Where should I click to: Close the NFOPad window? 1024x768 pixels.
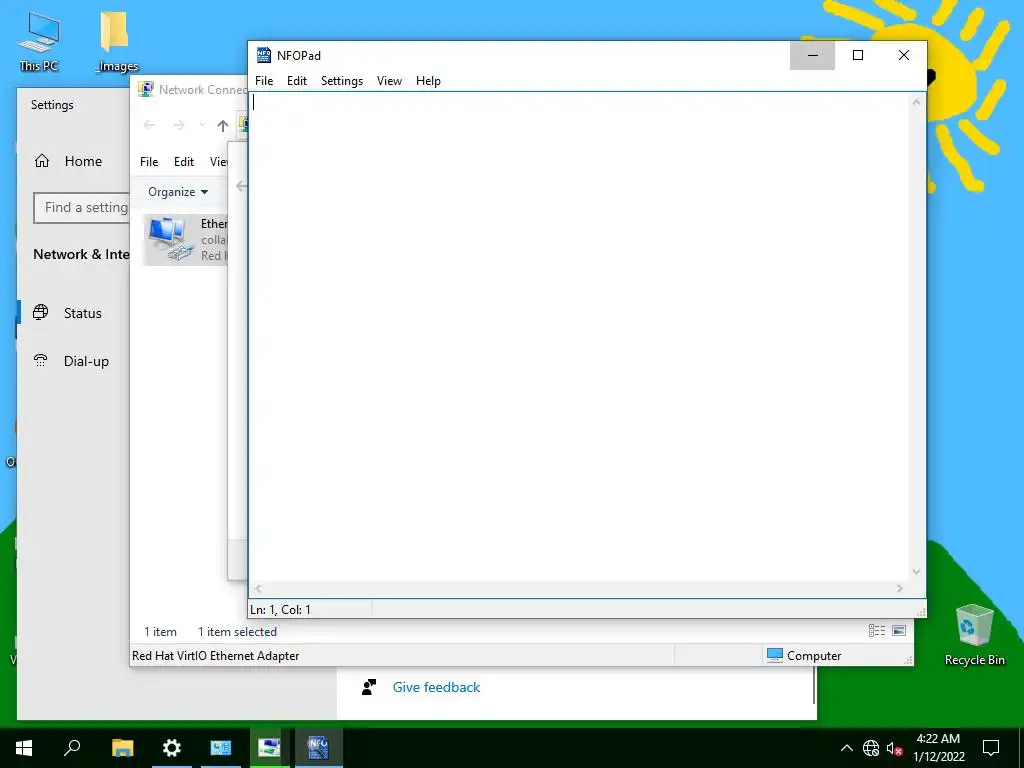pyautogui.click(x=904, y=56)
